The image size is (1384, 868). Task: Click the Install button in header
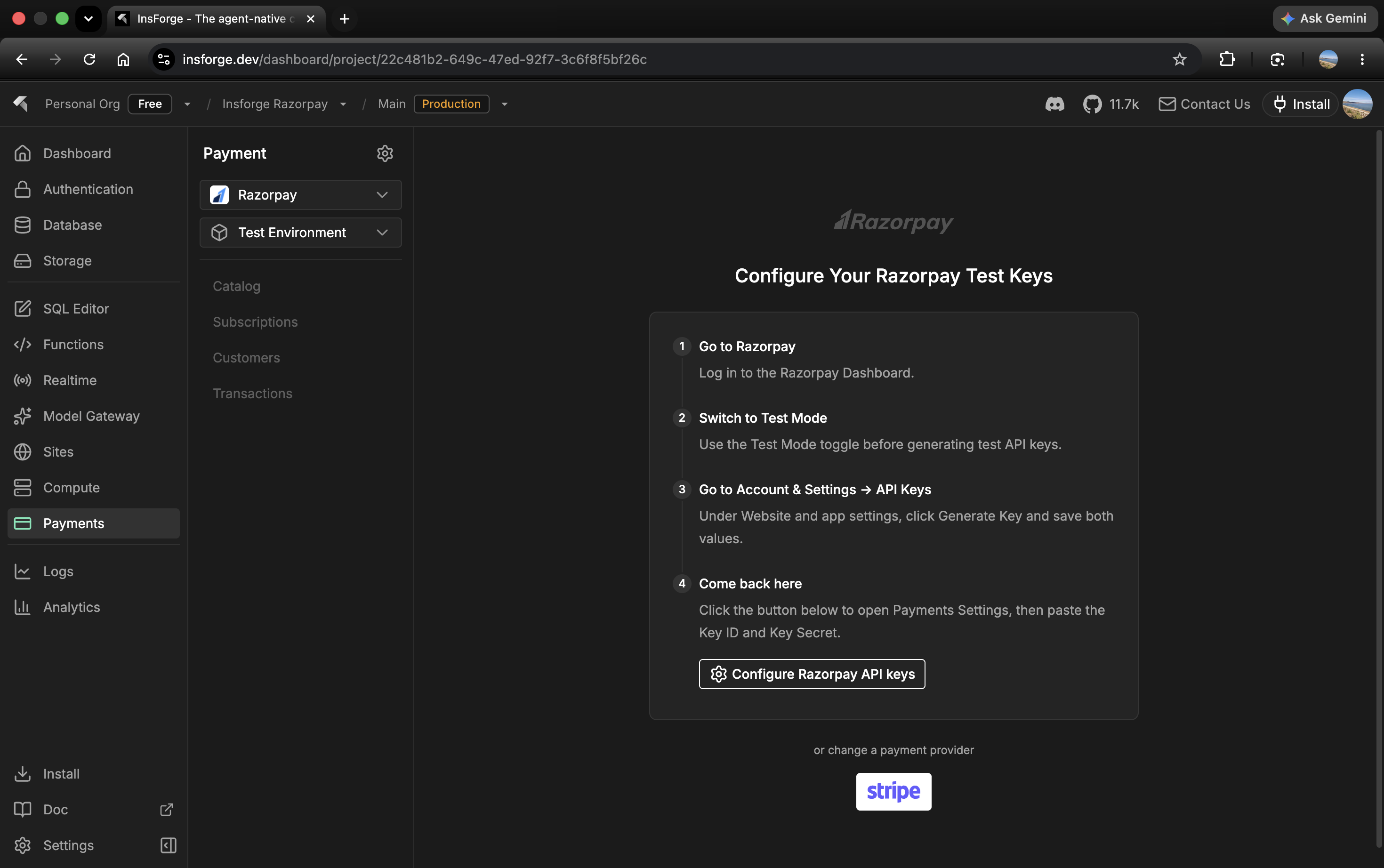pyautogui.click(x=1300, y=104)
